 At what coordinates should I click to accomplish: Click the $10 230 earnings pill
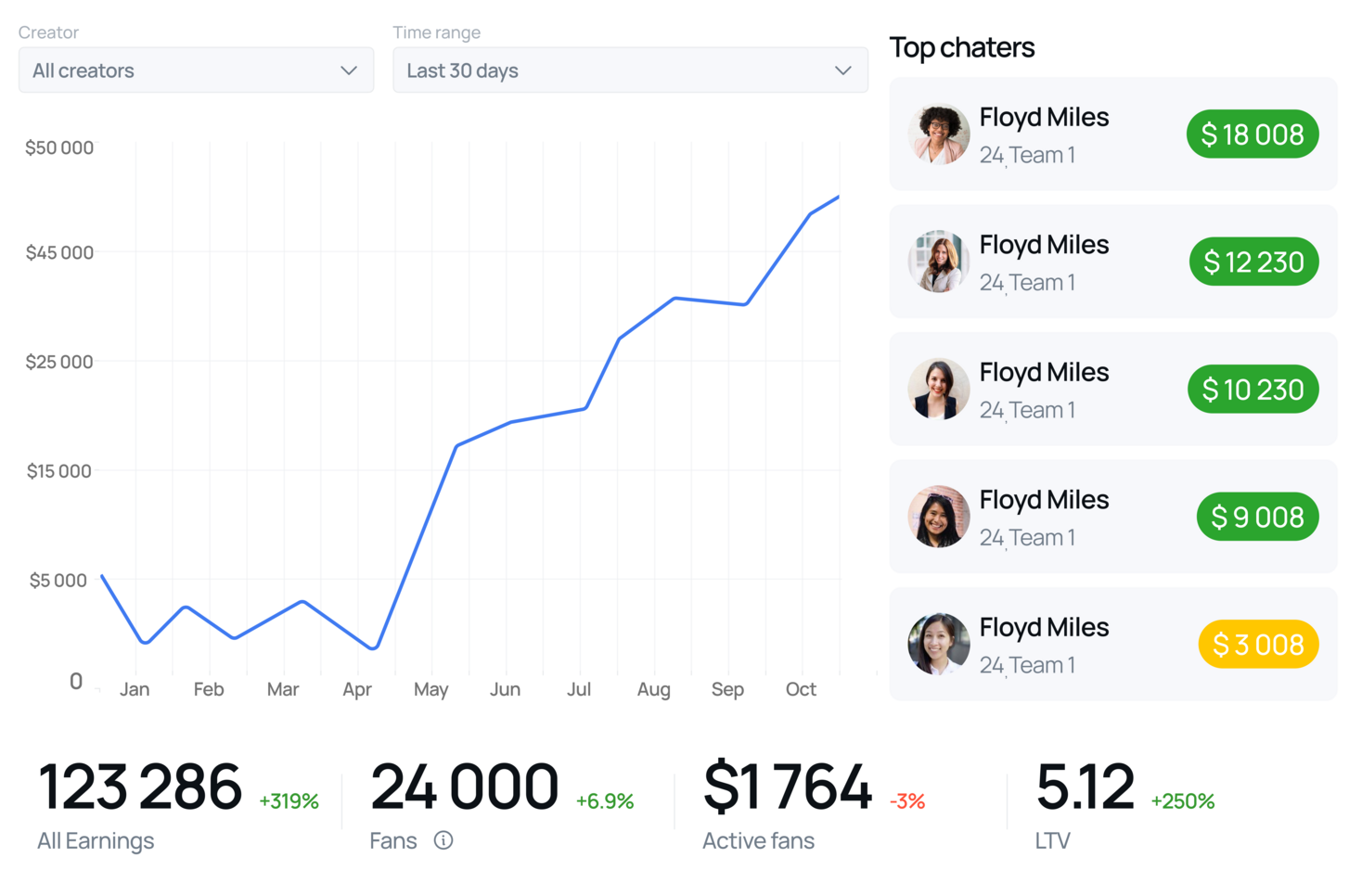pyautogui.click(x=1253, y=389)
